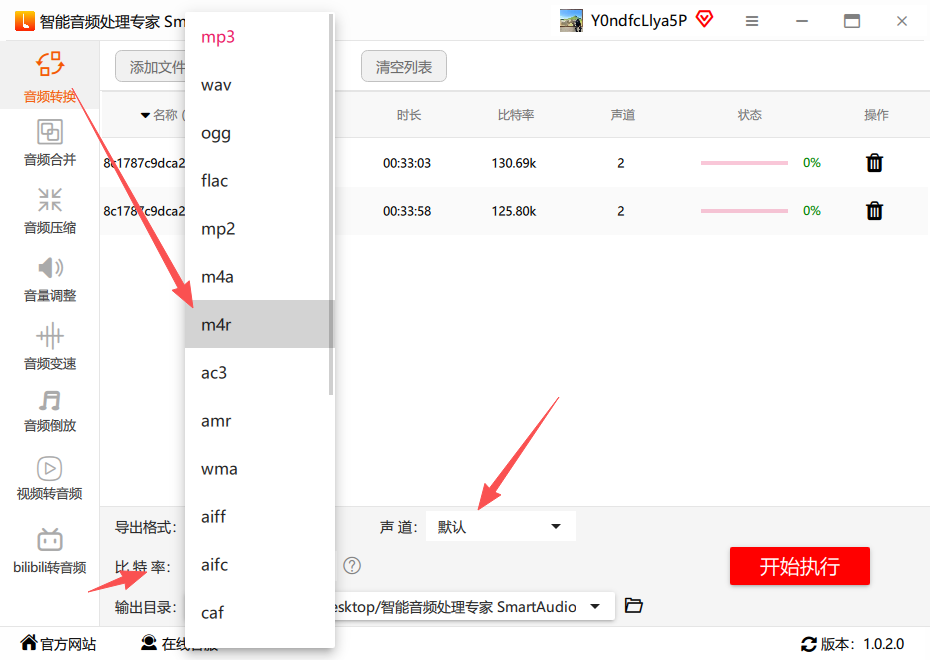Open the 音量调整 volume adjust tool

pyautogui.click(x=50, y=279)
